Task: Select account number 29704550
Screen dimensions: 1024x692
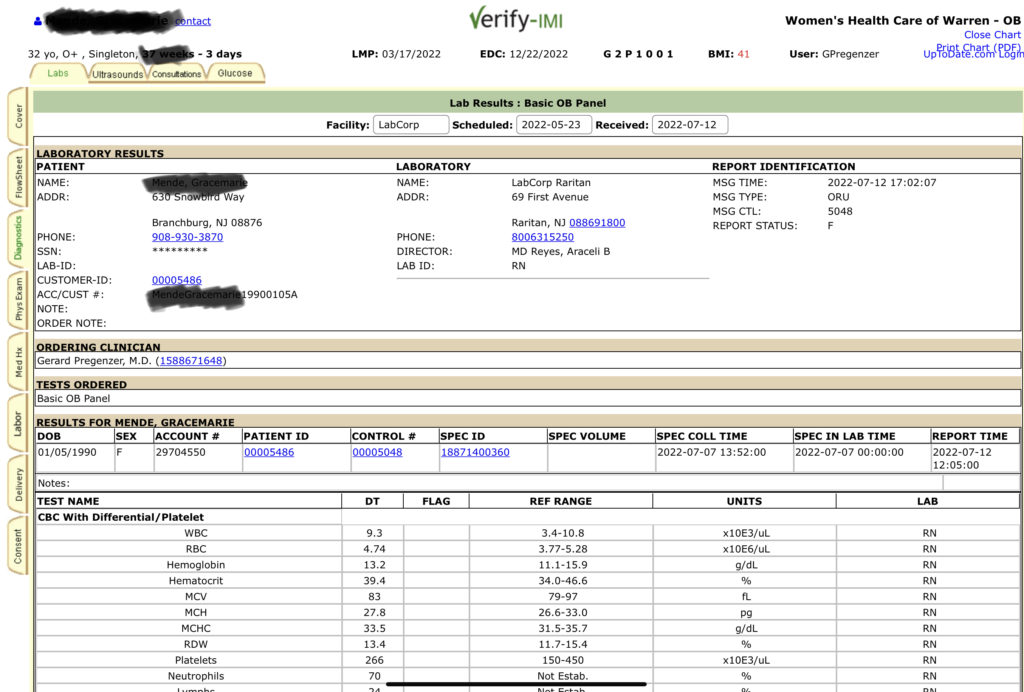Action: point(178,452)
